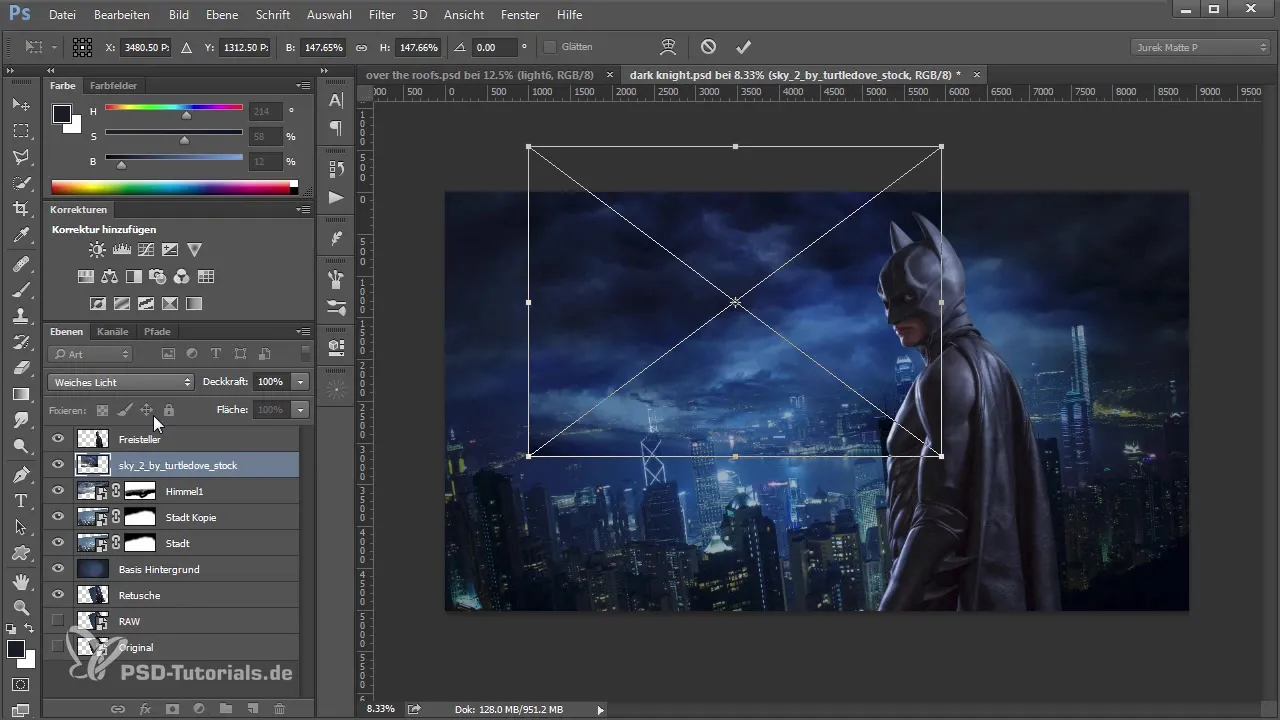The image size is (1280, 720).
Task: Add Brightness/Contrast adjustment
Action: (x=97, y=249)
